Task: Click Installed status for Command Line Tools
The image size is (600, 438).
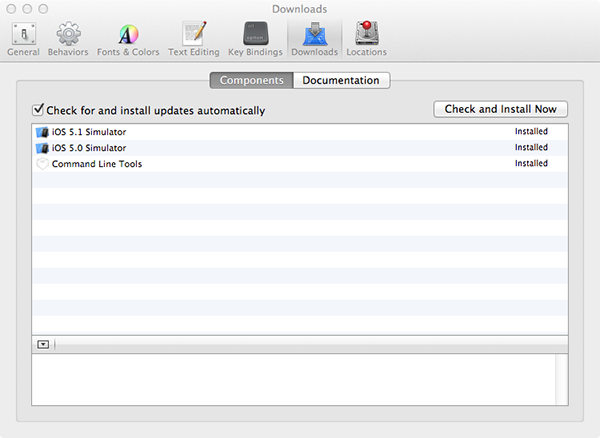Action: coord(531,164)
